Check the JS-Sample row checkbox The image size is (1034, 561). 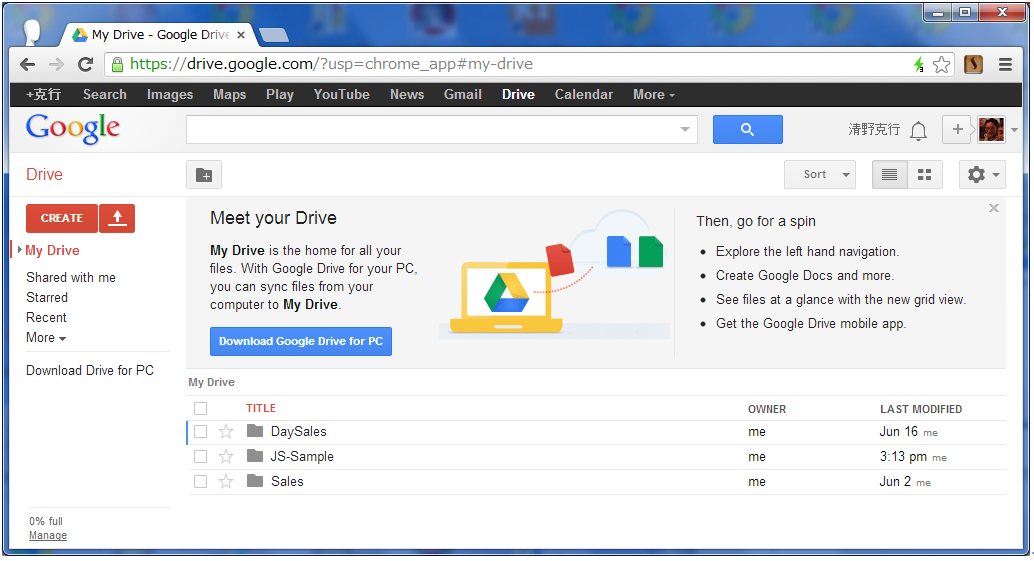[200, 457]
